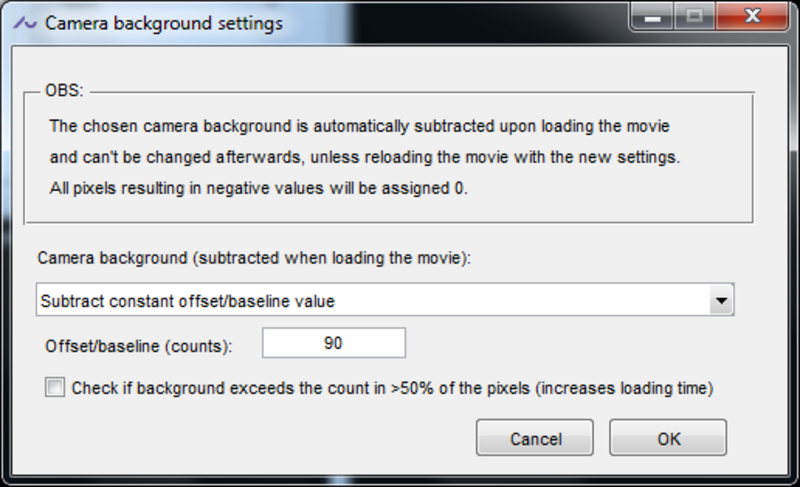Image resolution: width=800 pixels, height=487 pixels.
Task: Focus the Offset/baseline counts input field
Action: coord(334,343)
